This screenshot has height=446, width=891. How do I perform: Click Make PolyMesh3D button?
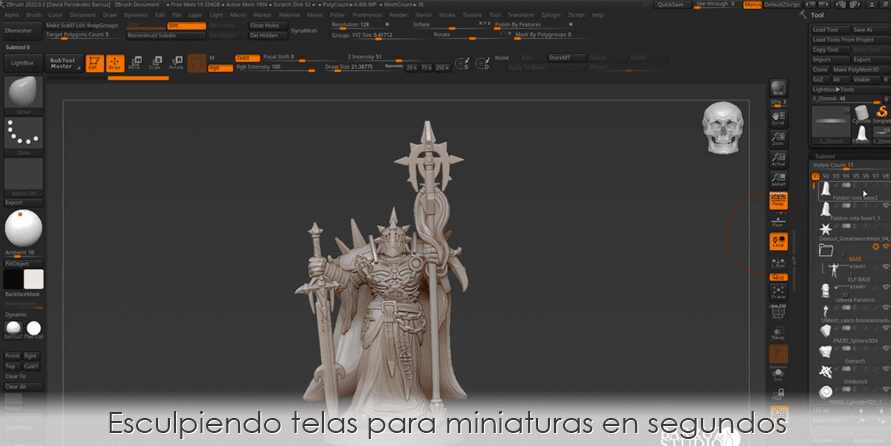(860, 69)
